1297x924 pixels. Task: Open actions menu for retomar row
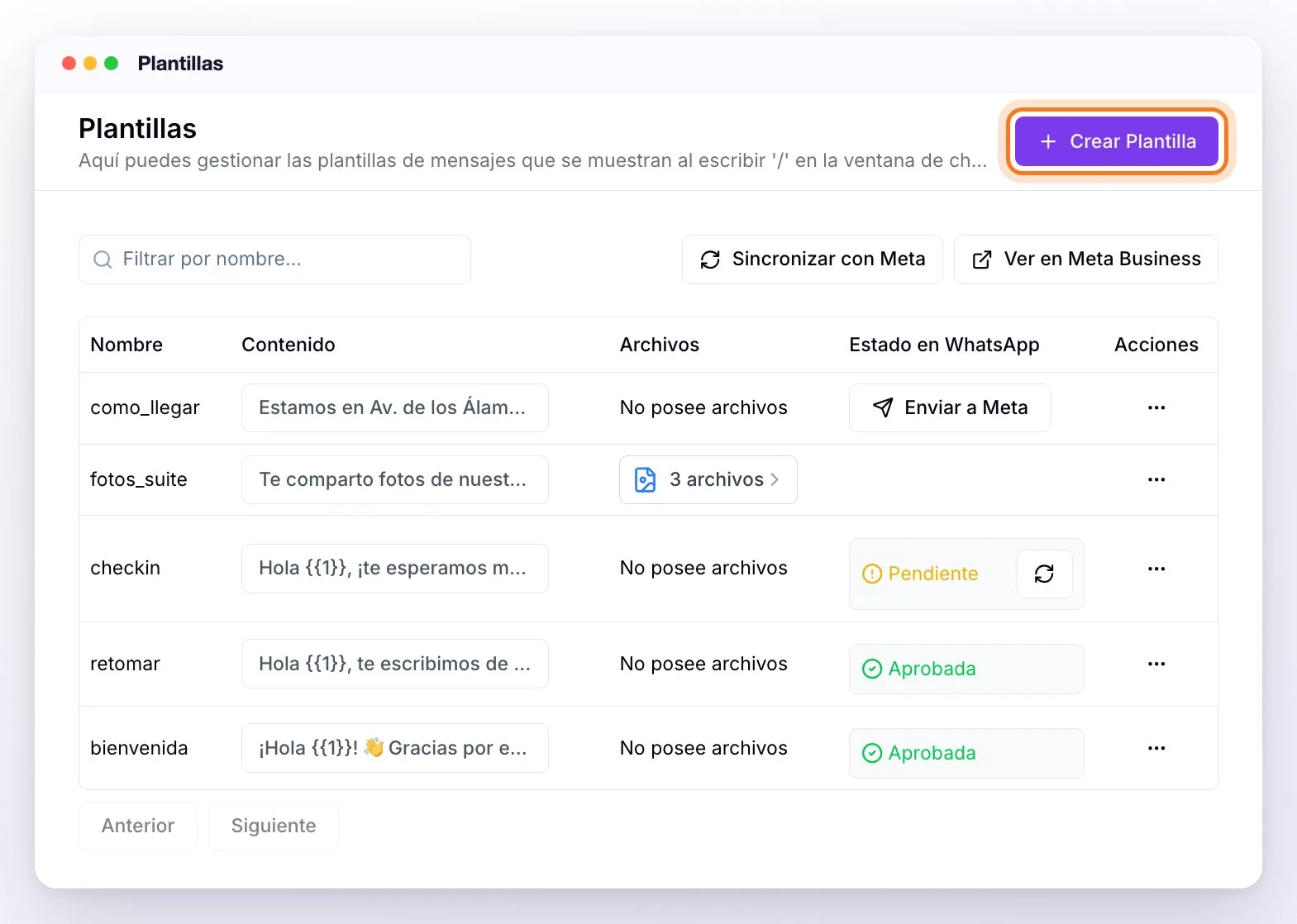pos(1156,664)
